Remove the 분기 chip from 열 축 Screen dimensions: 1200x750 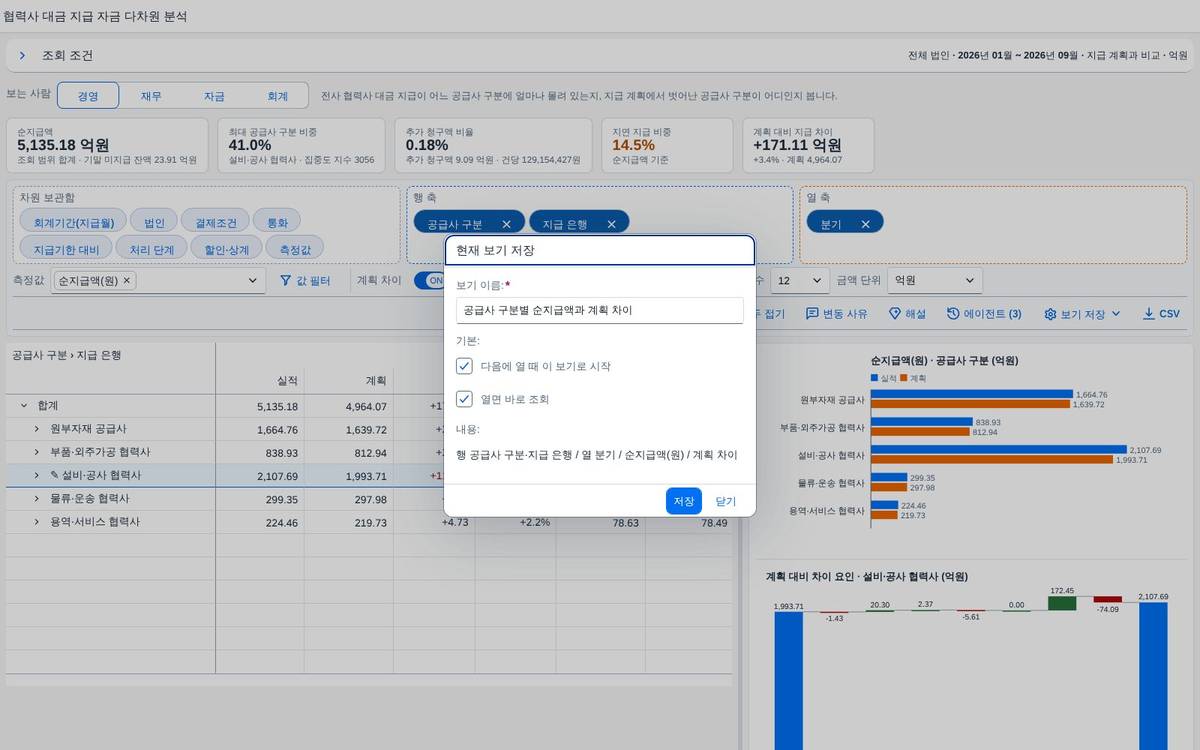[865, 224]
